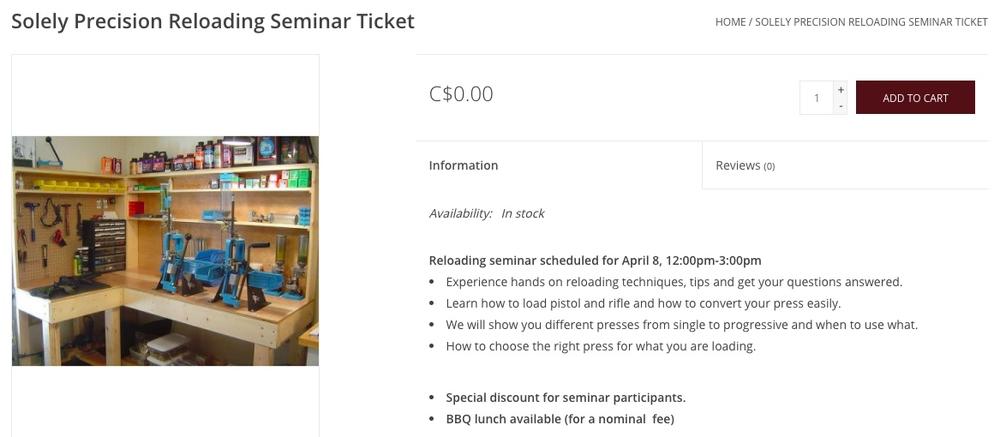
Task: Click the seminar schedule April 8 line
Action: point(595,260)
